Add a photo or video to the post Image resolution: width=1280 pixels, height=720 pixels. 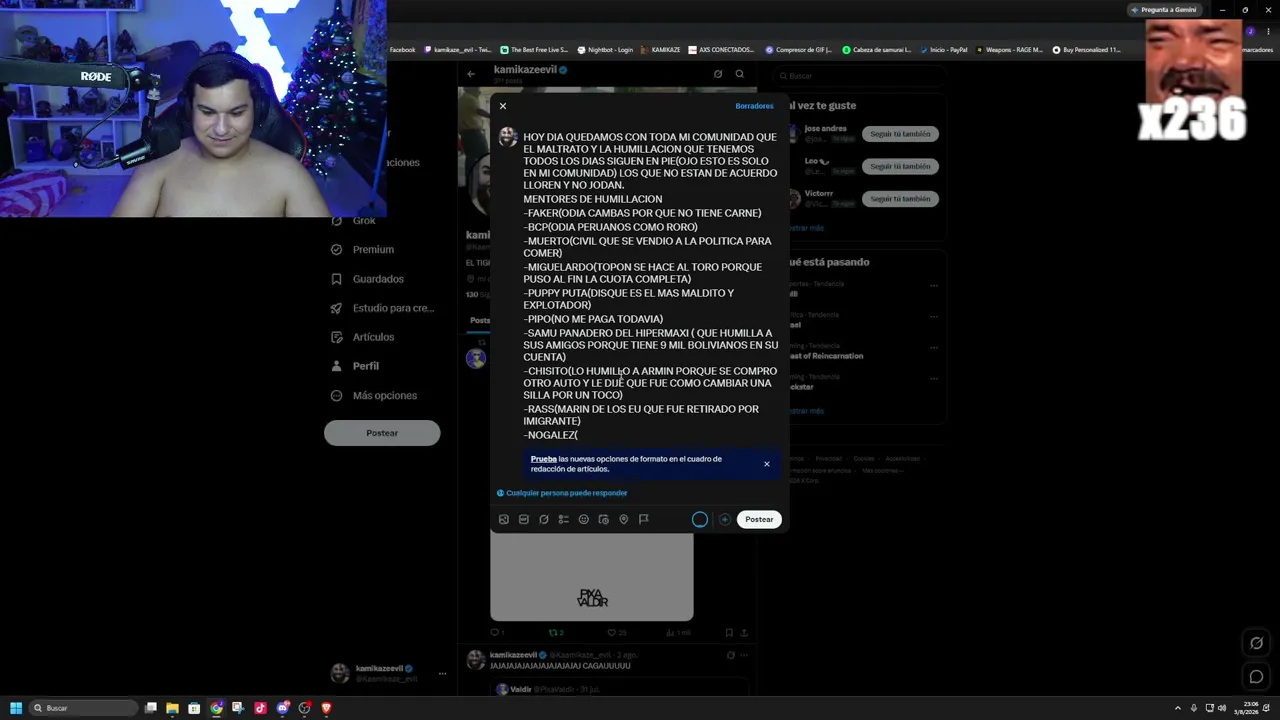tap(504, 519)
